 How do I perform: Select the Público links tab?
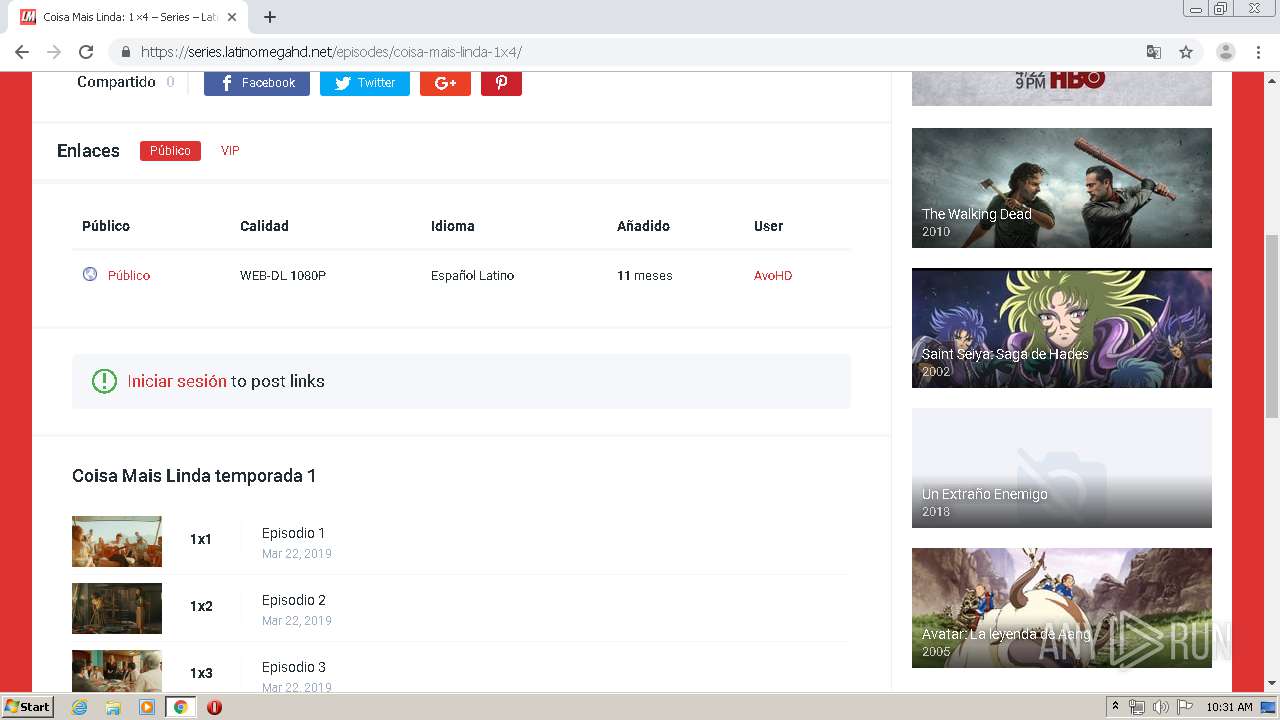pos(170,151)
